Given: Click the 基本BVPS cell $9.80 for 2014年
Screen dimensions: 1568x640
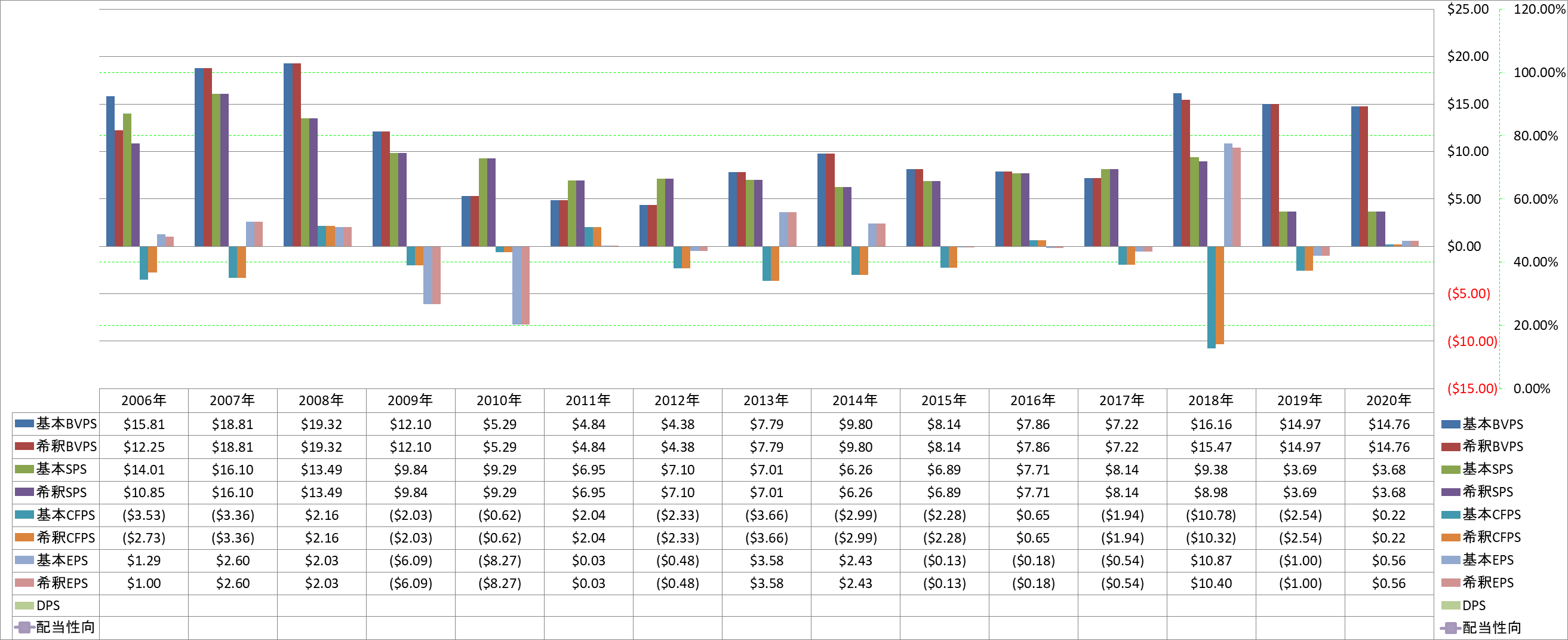Looking at the screenshot, I should (x=855, y=424).
